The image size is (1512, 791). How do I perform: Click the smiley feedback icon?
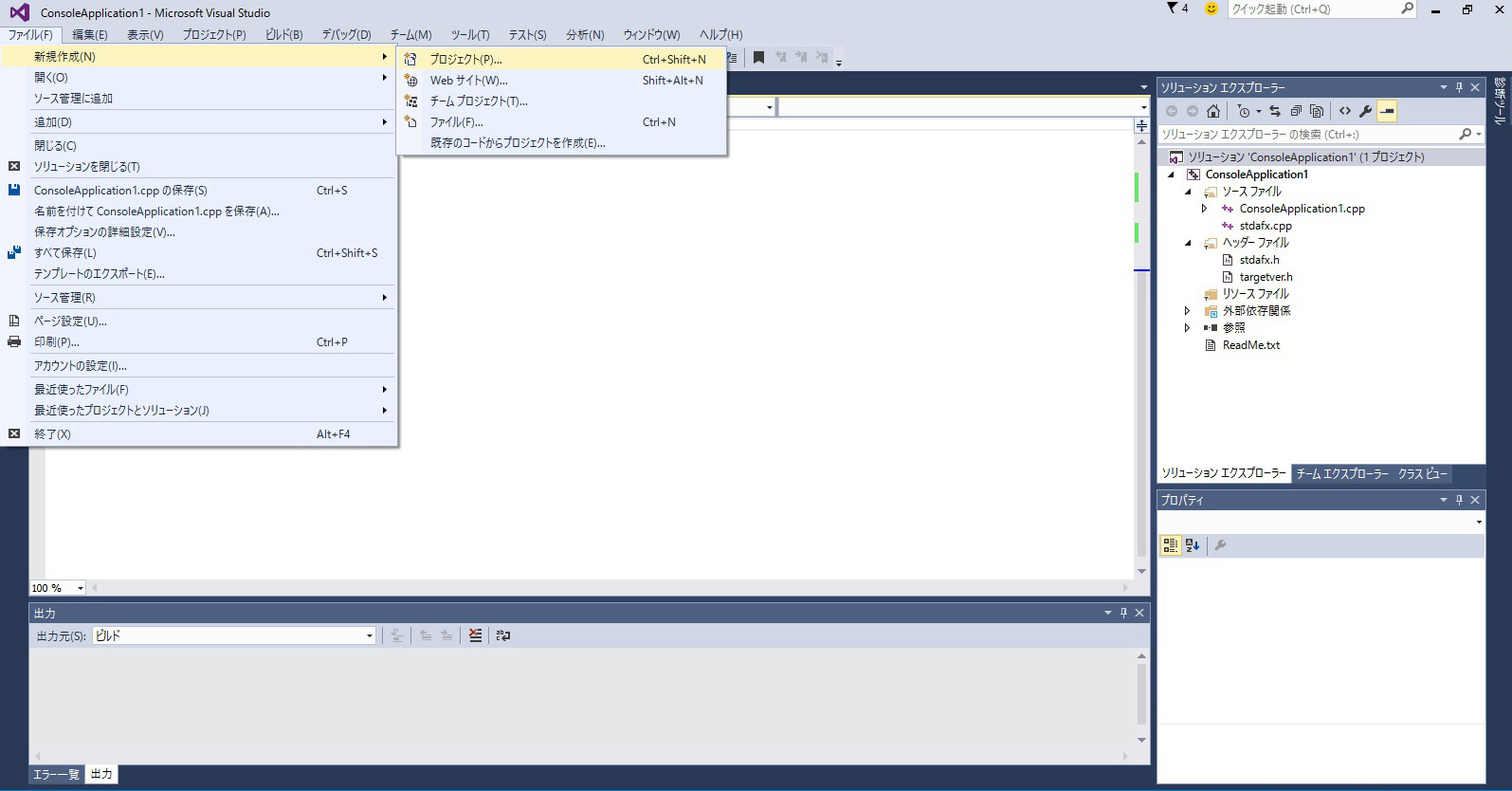1211,9
